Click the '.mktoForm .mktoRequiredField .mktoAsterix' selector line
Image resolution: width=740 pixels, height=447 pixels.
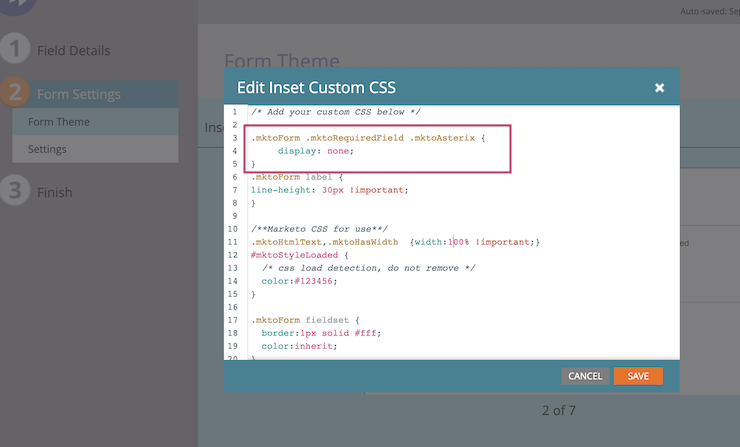click(368, 138)
